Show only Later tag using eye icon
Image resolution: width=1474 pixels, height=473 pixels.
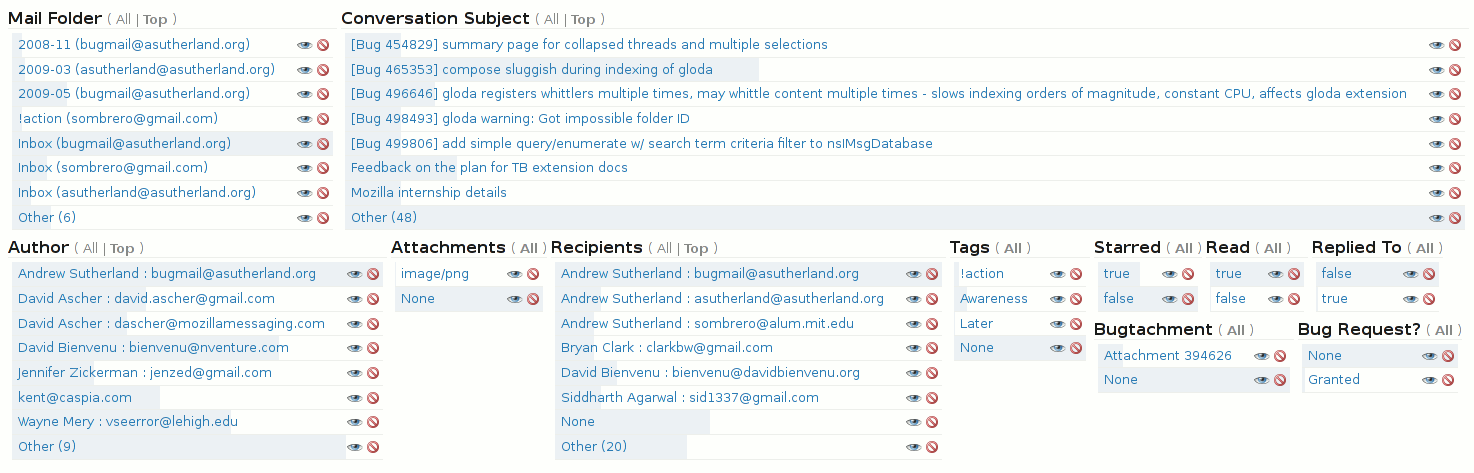(1057, 324)
